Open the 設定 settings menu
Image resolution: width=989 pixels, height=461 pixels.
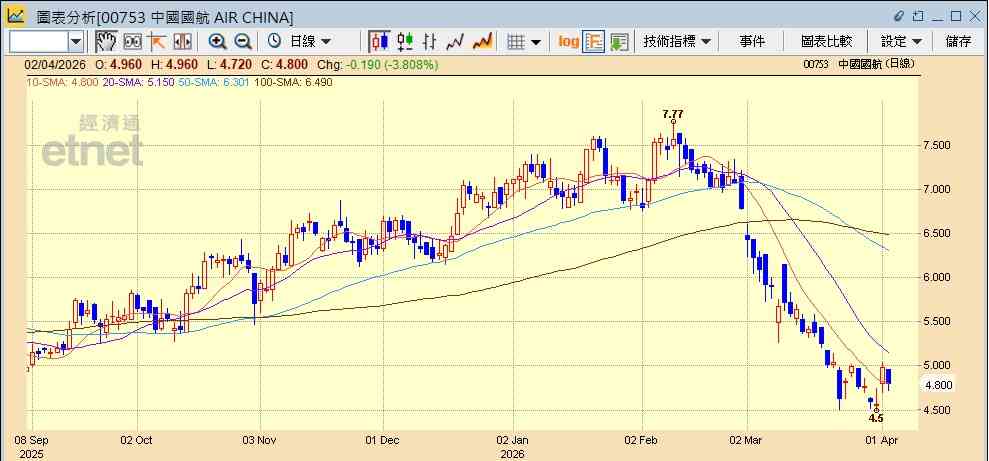pos(901,41)
